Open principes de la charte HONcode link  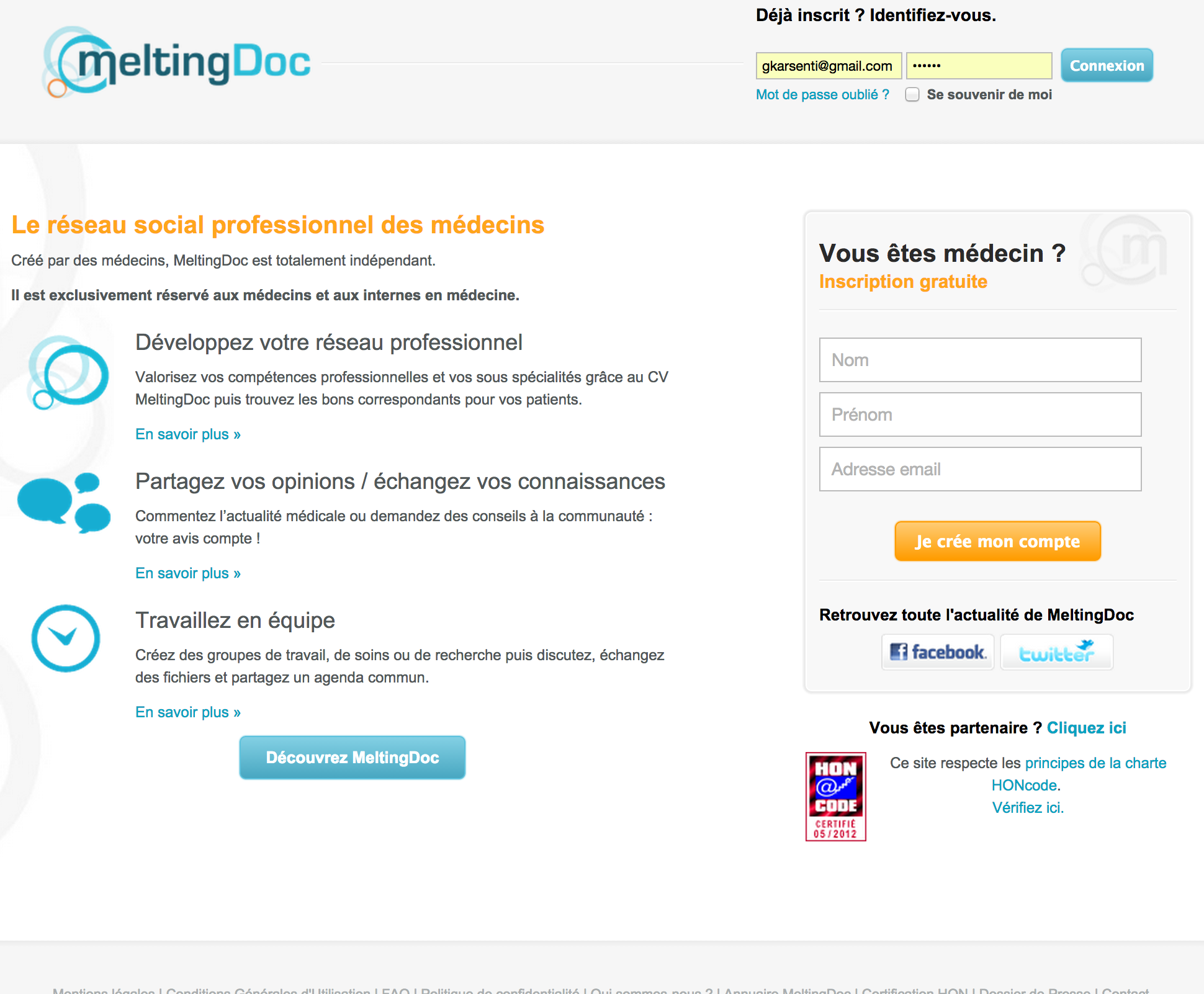coord(1079,774)
